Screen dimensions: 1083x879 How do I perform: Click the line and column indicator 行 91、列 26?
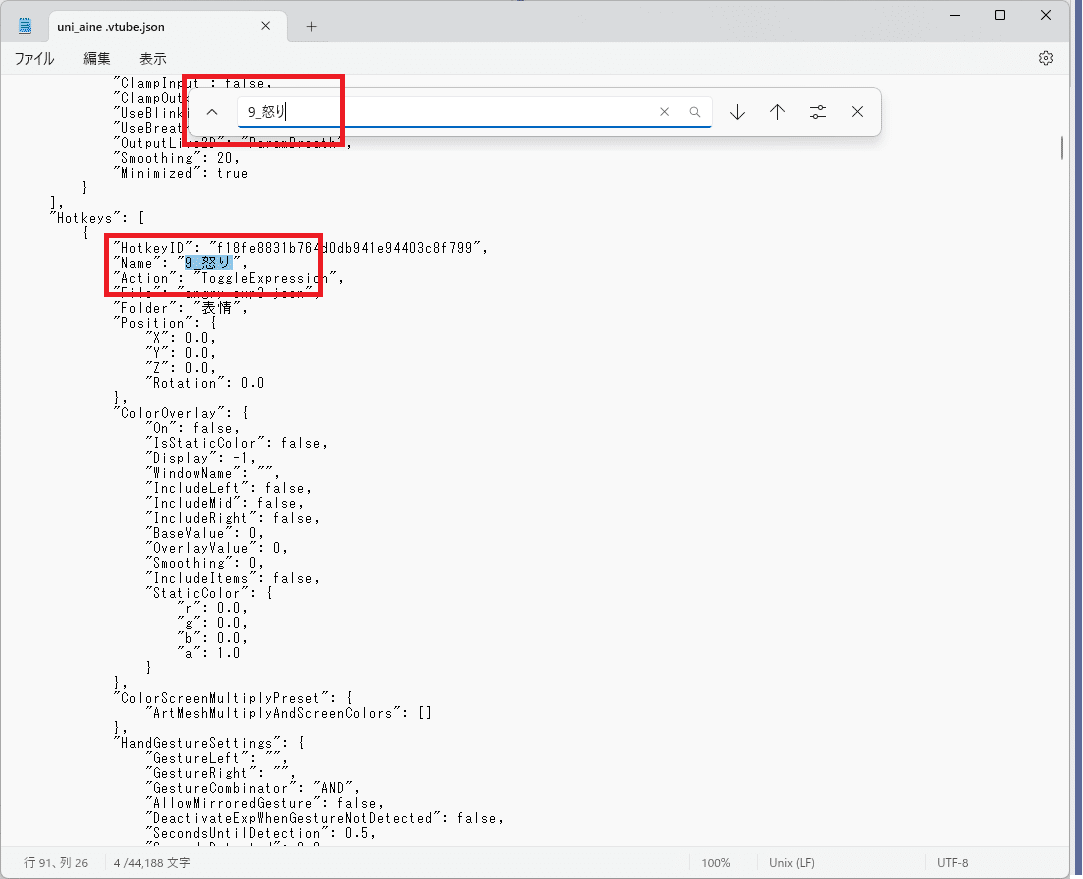coord(56,862)
